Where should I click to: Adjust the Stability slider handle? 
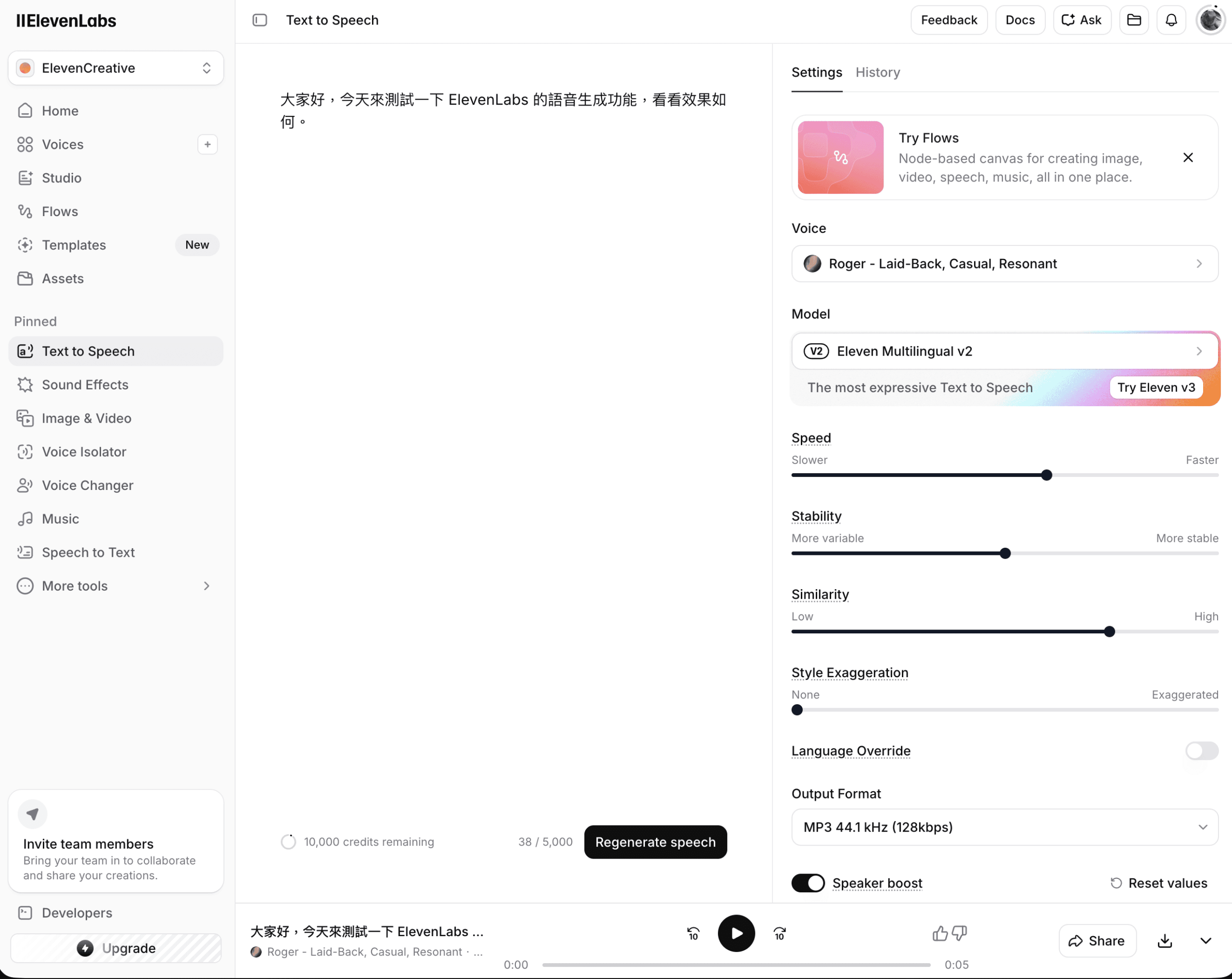click(1005, 553)
